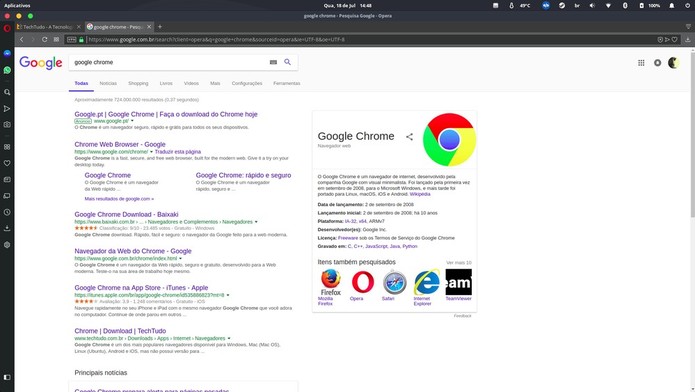Open the Aplicativos system menu

coord(17,6)
